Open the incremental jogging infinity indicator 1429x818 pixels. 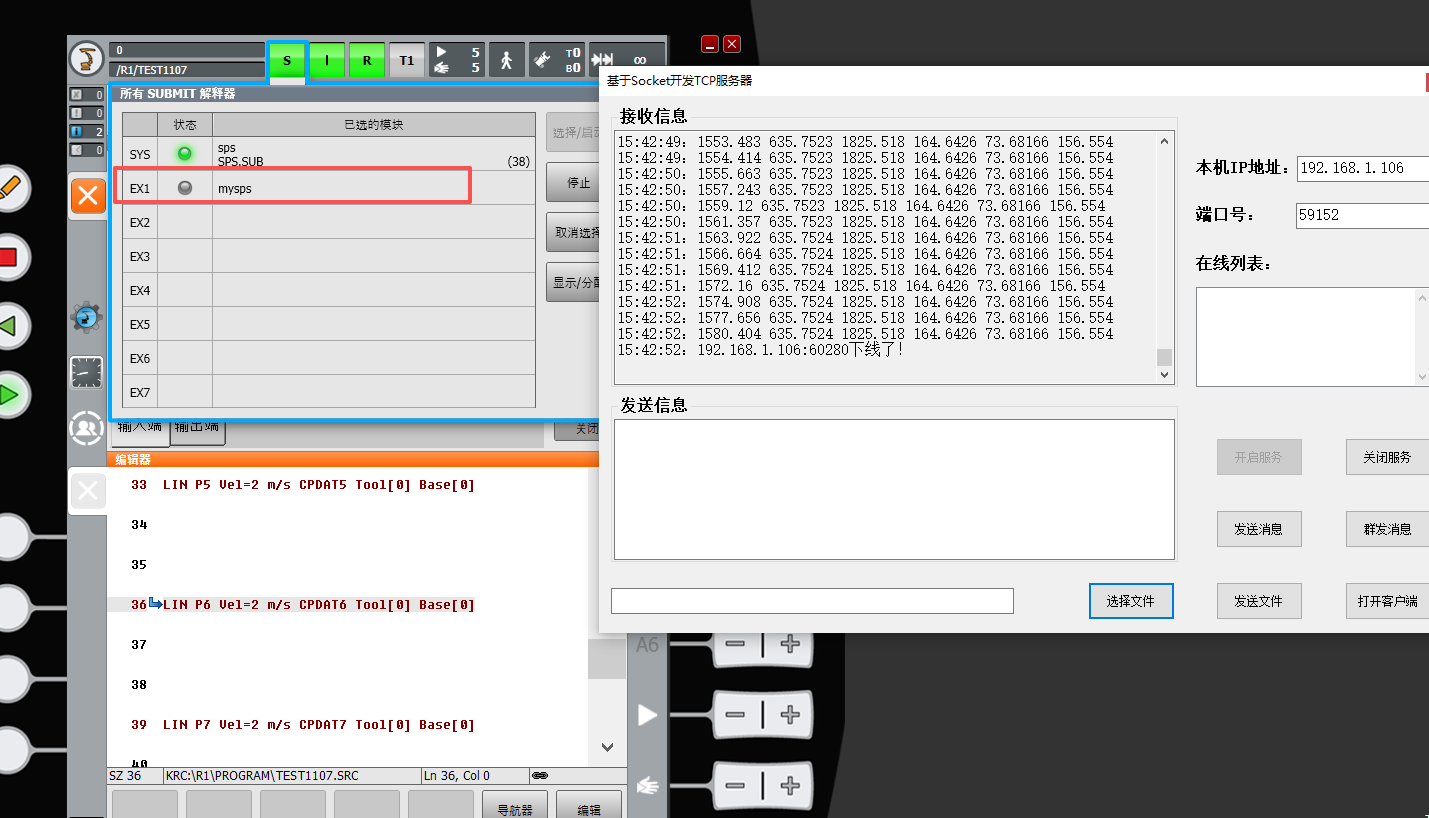pos(627,61)
